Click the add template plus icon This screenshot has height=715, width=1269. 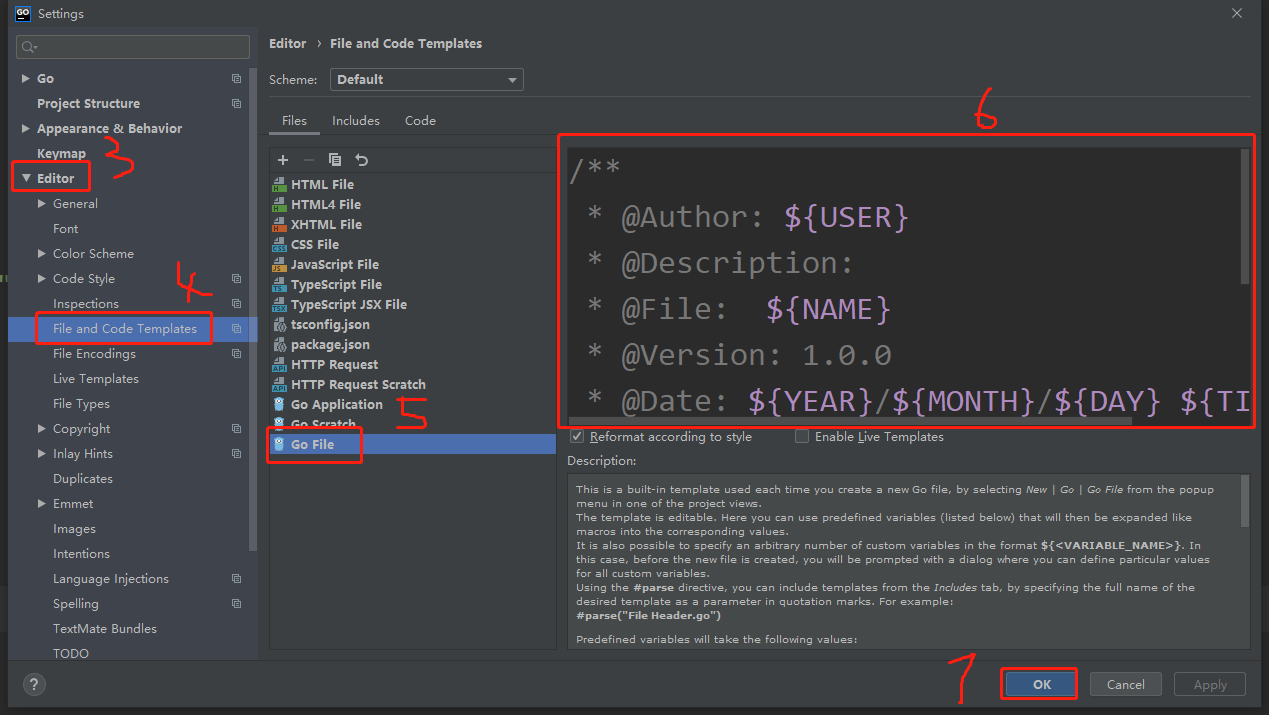coord(283,160)
